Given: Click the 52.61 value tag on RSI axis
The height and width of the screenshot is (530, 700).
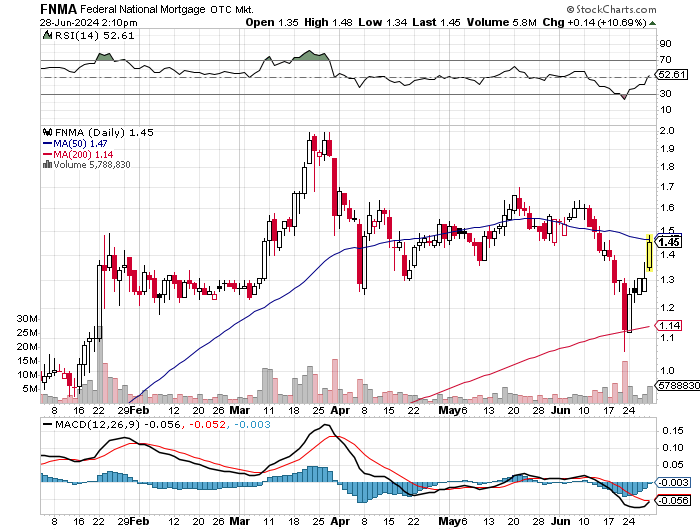Looking at the screenshot, I should [672, 75].
